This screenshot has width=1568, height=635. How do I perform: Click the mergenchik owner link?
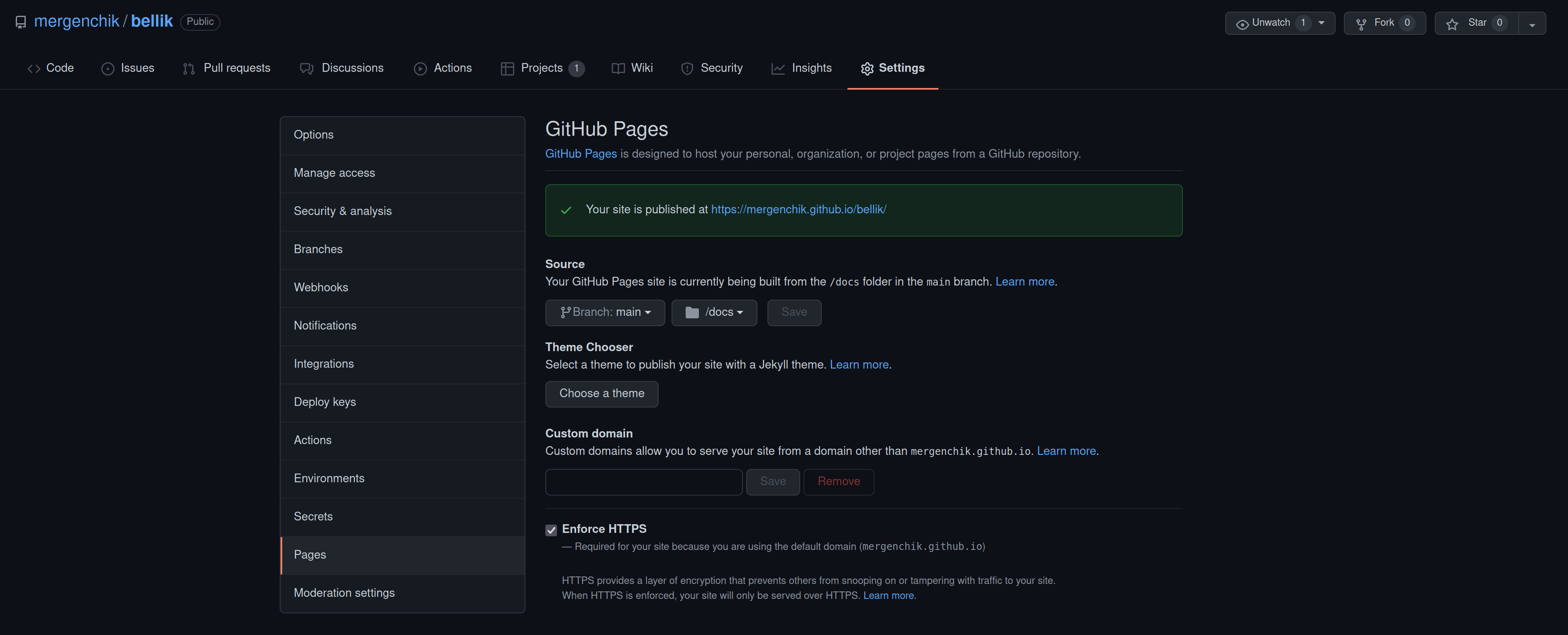pos(77,21)
